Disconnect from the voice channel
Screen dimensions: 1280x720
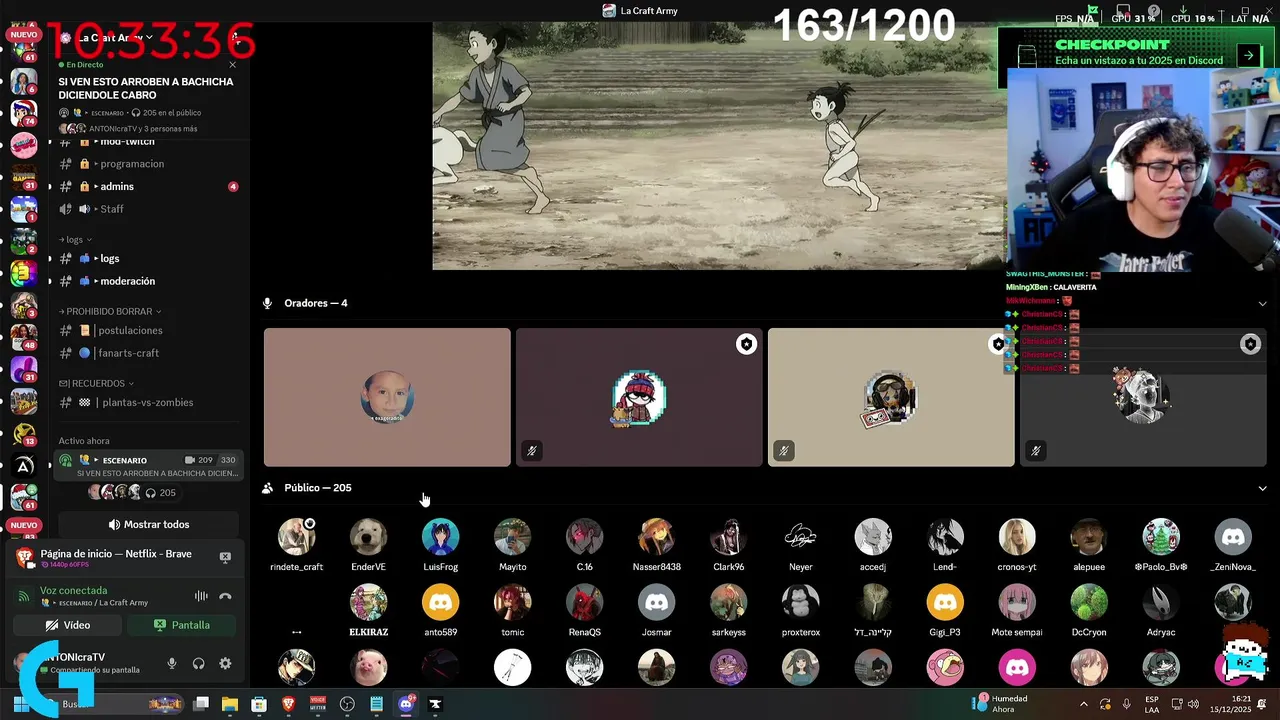click(x=225, y=596)
